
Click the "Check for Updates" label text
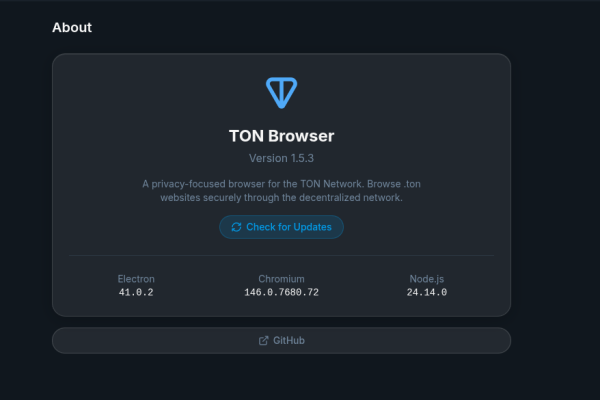[288, 227]
